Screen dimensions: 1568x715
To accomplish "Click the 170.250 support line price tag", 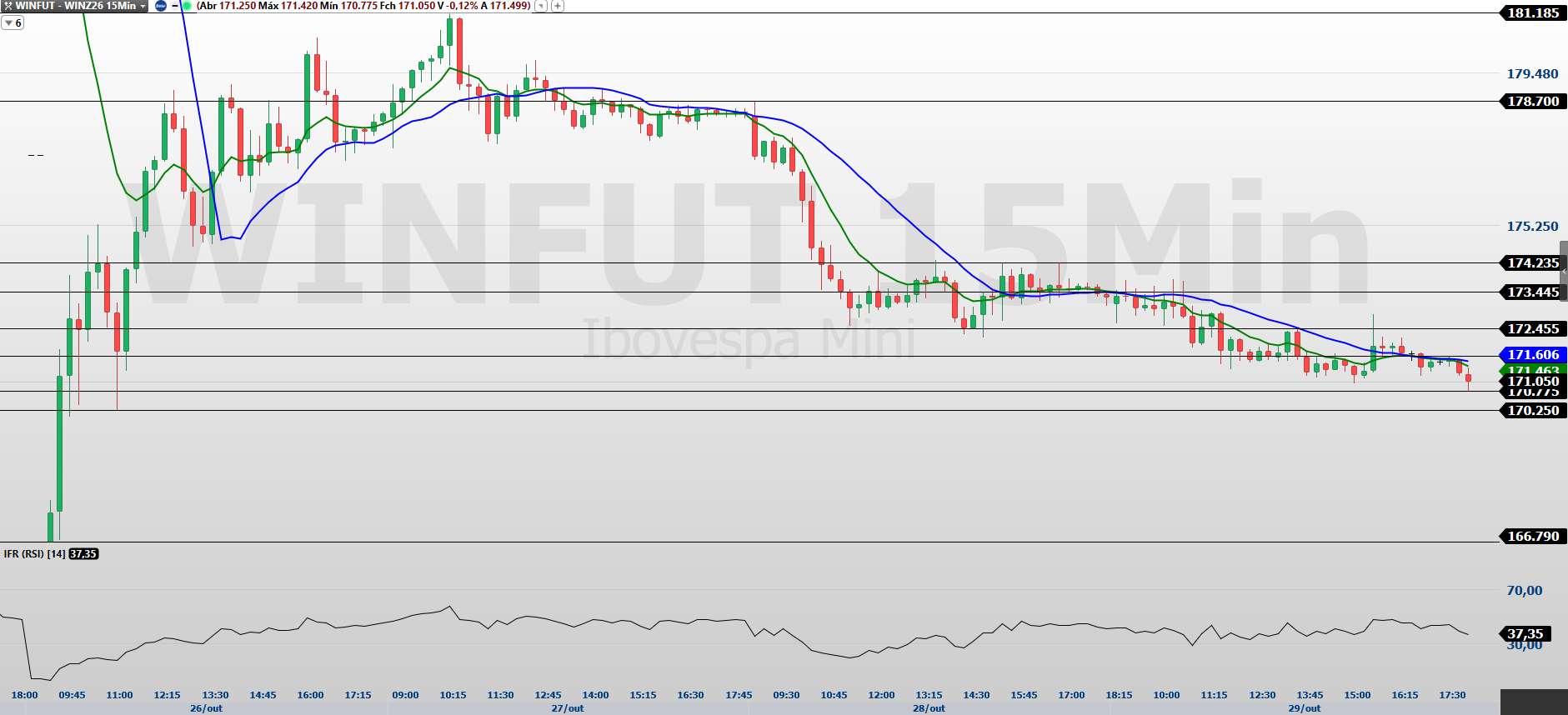I will click(x=1533, y=411).
